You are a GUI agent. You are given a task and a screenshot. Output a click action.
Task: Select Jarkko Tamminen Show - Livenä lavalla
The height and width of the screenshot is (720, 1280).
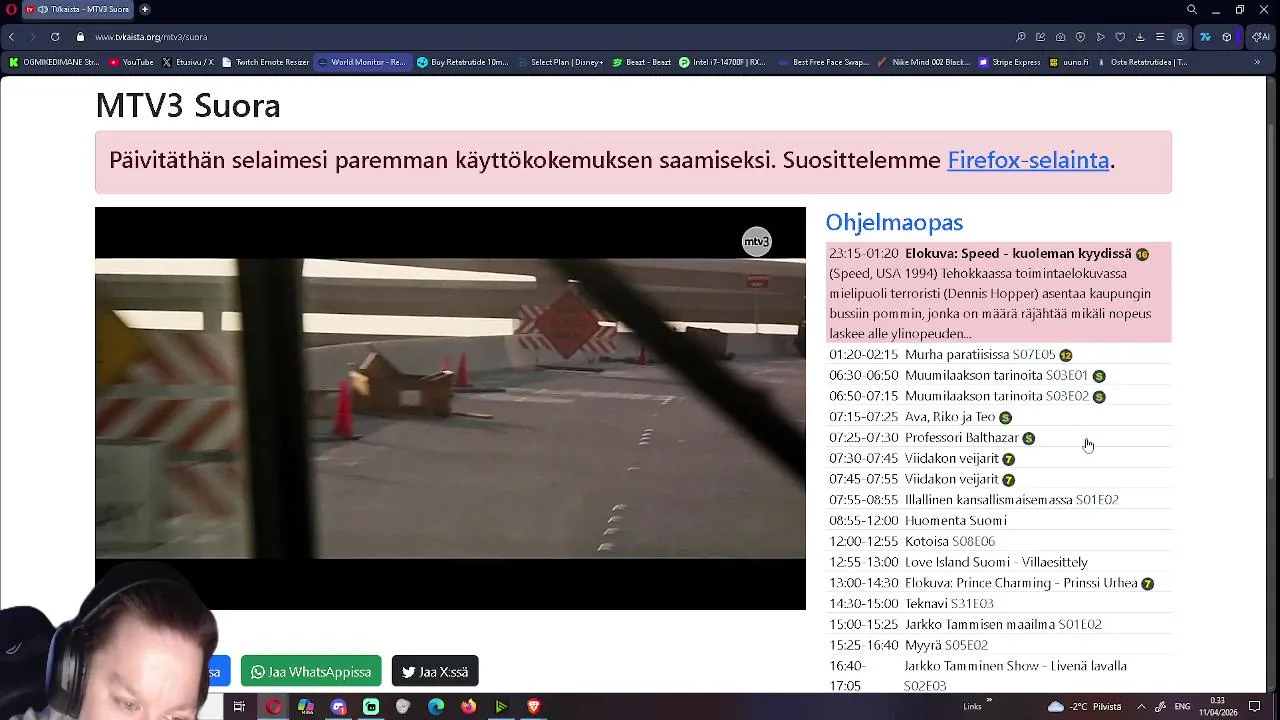point(998,676)
